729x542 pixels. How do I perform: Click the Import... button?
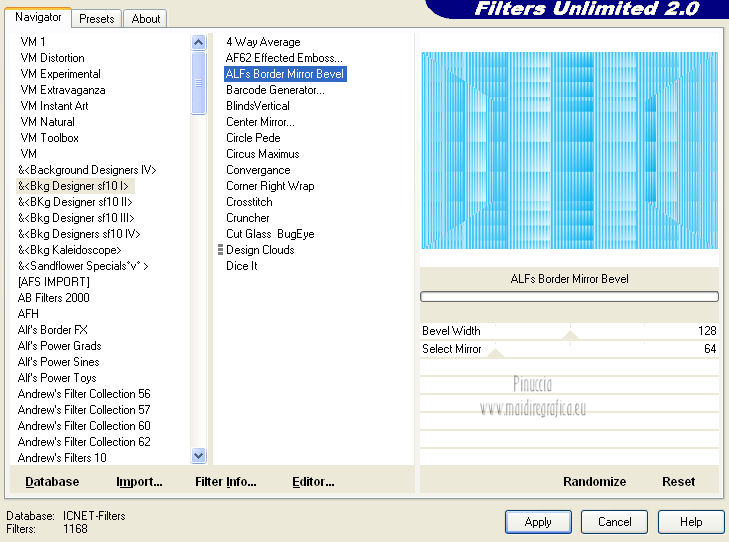tap(139, 482)
